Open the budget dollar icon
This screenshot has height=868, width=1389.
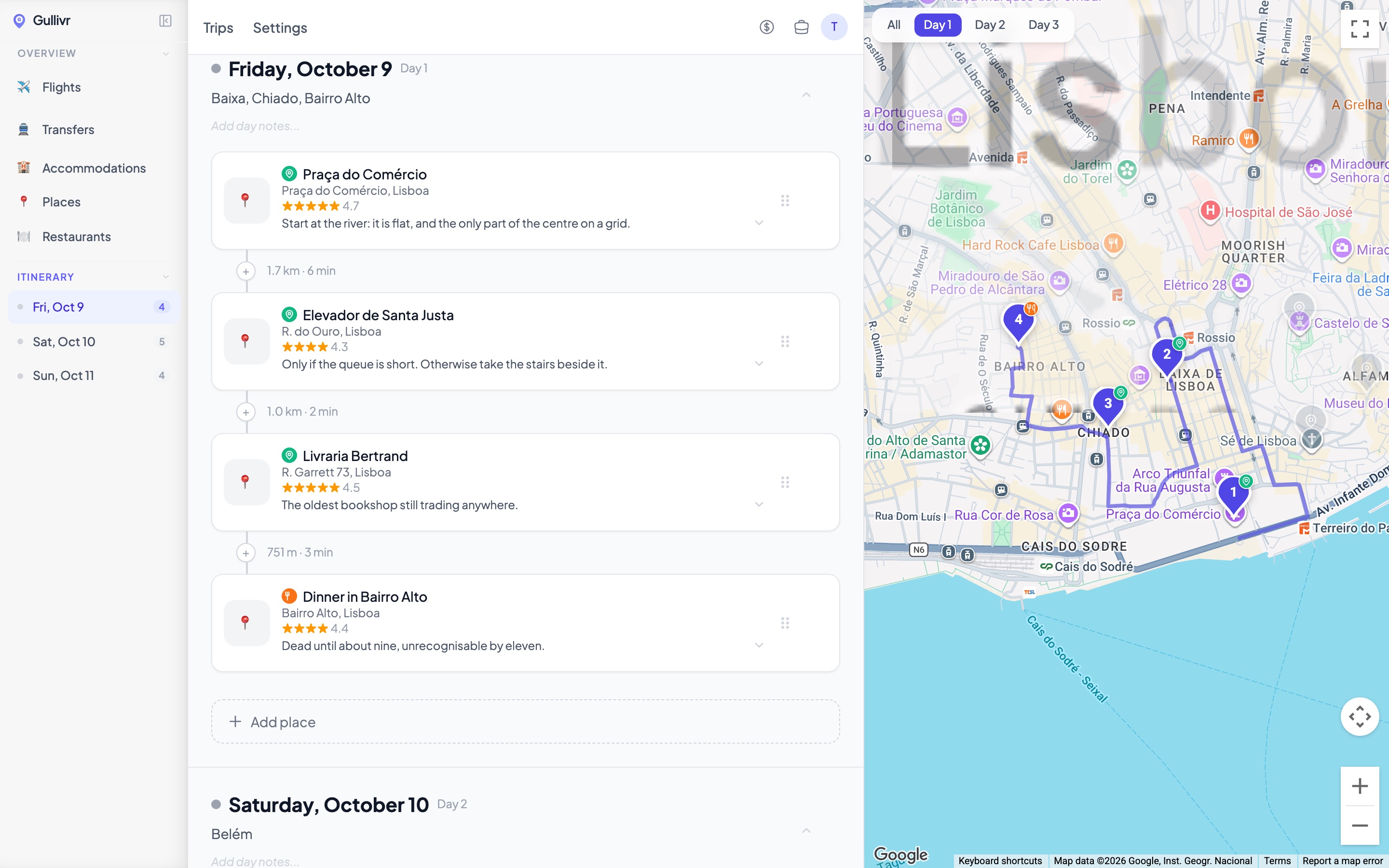(767, 27)
